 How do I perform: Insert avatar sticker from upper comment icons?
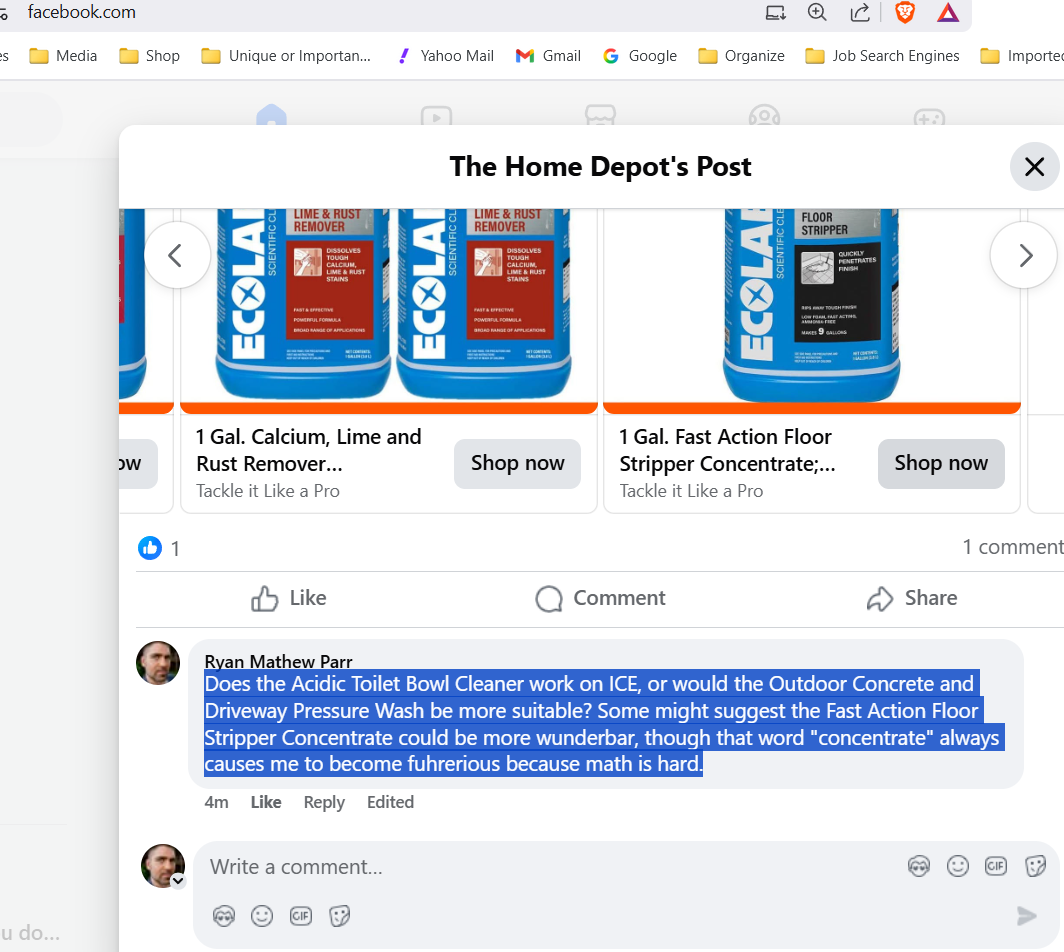pyautogui.click(x=919, y=866)
